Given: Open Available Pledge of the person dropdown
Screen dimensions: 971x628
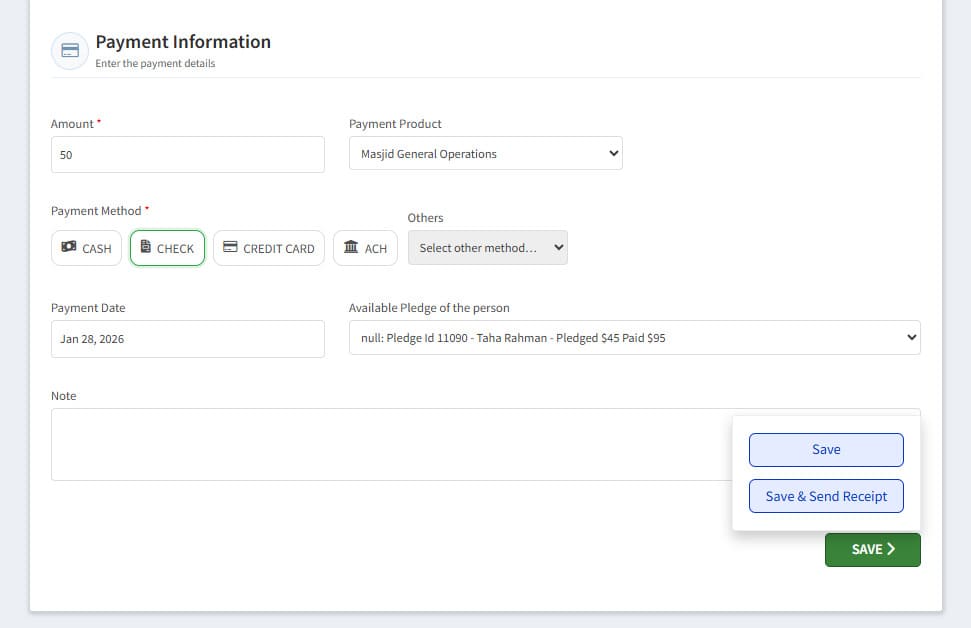Looking at the screenshot, I should pos(635,338).
